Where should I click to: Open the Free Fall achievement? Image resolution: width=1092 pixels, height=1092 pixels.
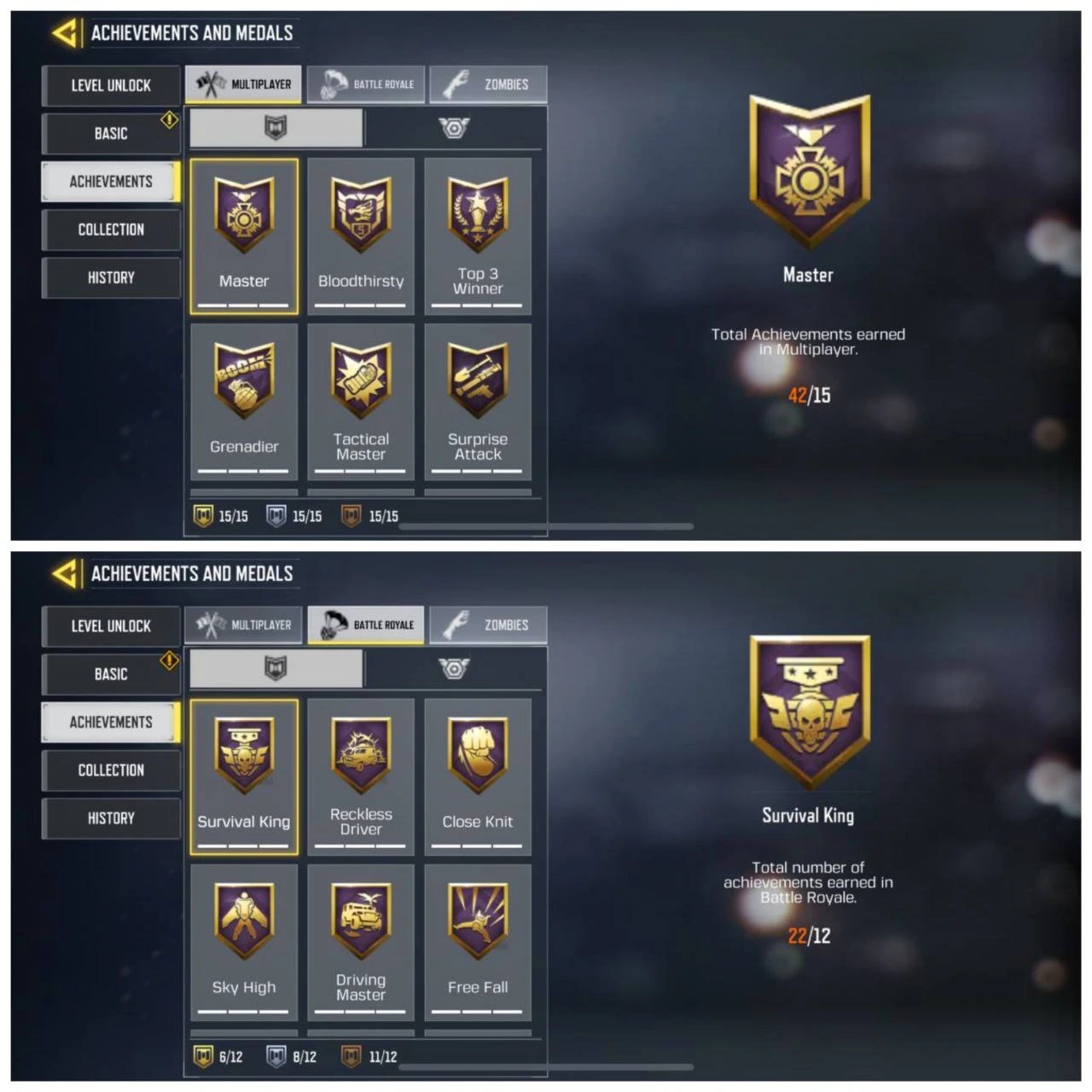pyautogui.click(x=478, y=943)
